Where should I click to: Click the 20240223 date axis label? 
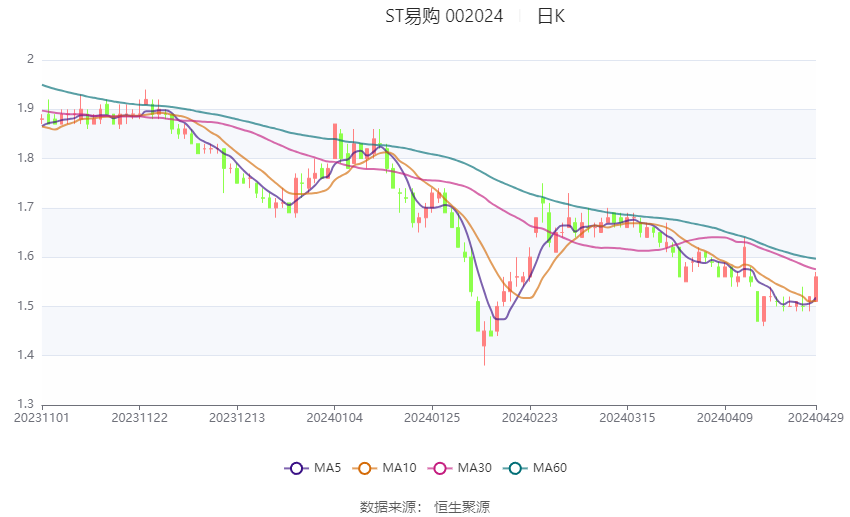[x=530, y=418]
